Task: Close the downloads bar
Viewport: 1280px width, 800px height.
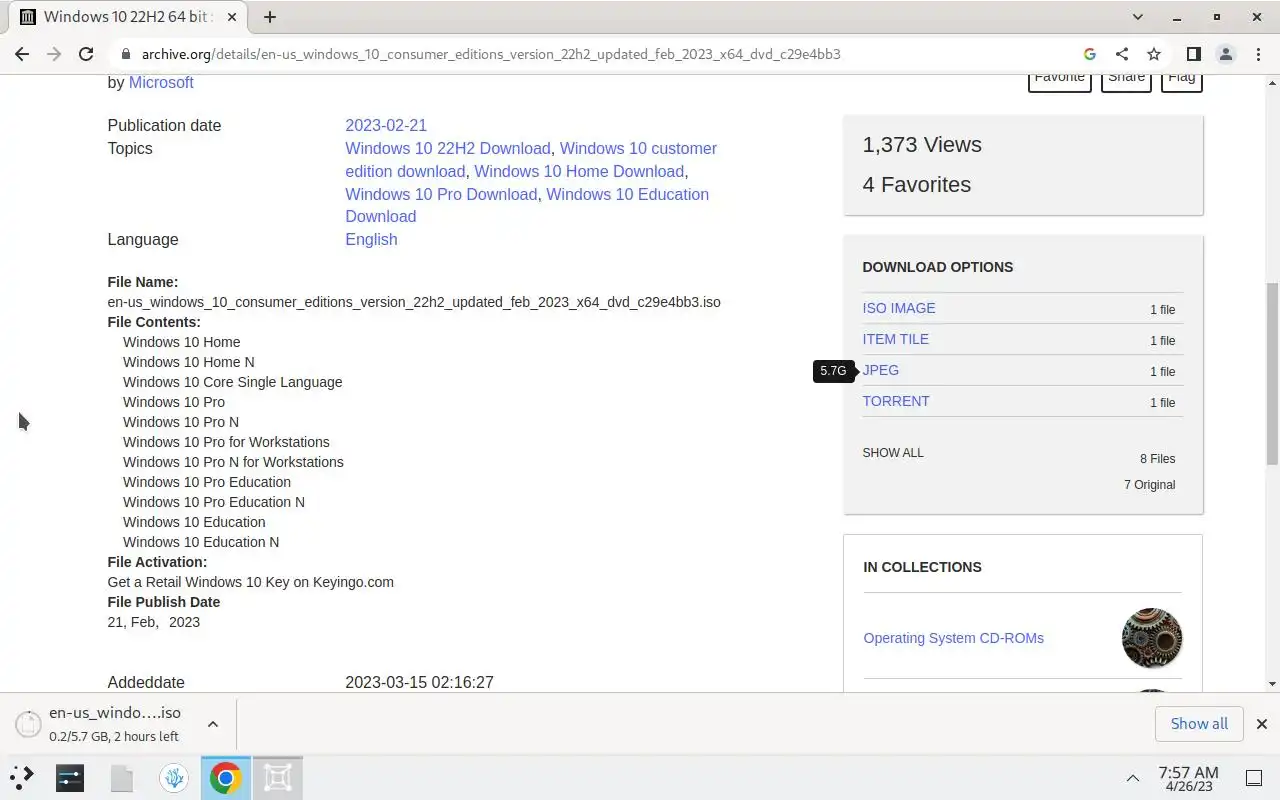Action: tap(1261, 724)
